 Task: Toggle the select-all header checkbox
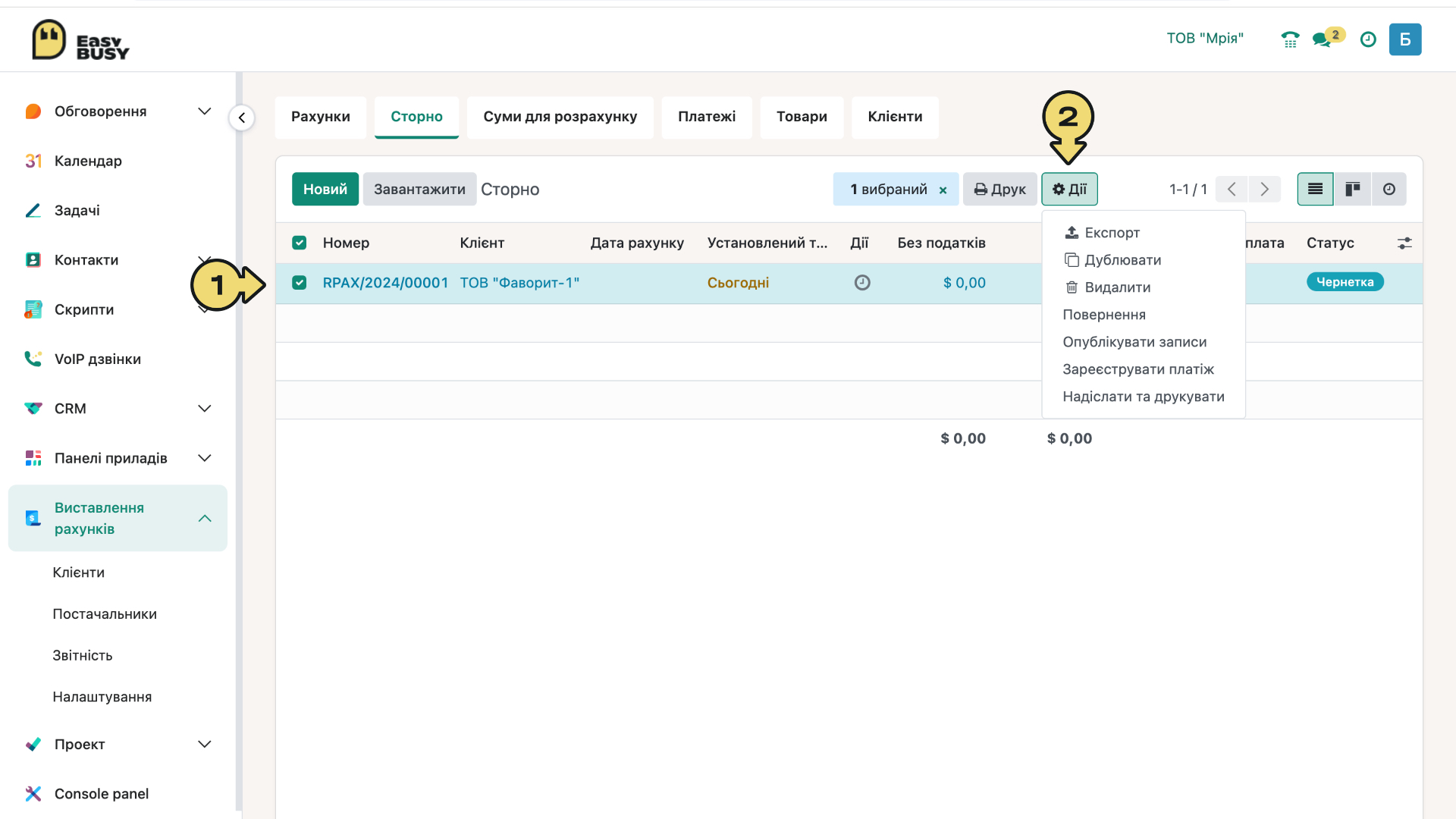pyautogui.click(x=300, y=243)
